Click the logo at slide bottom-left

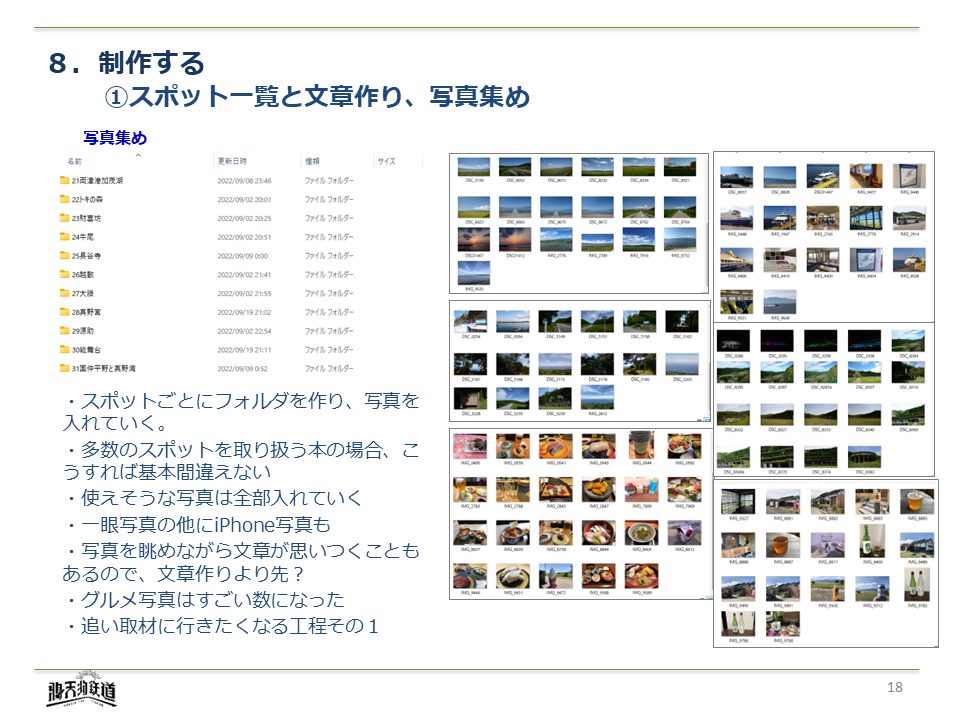point(81,693)
